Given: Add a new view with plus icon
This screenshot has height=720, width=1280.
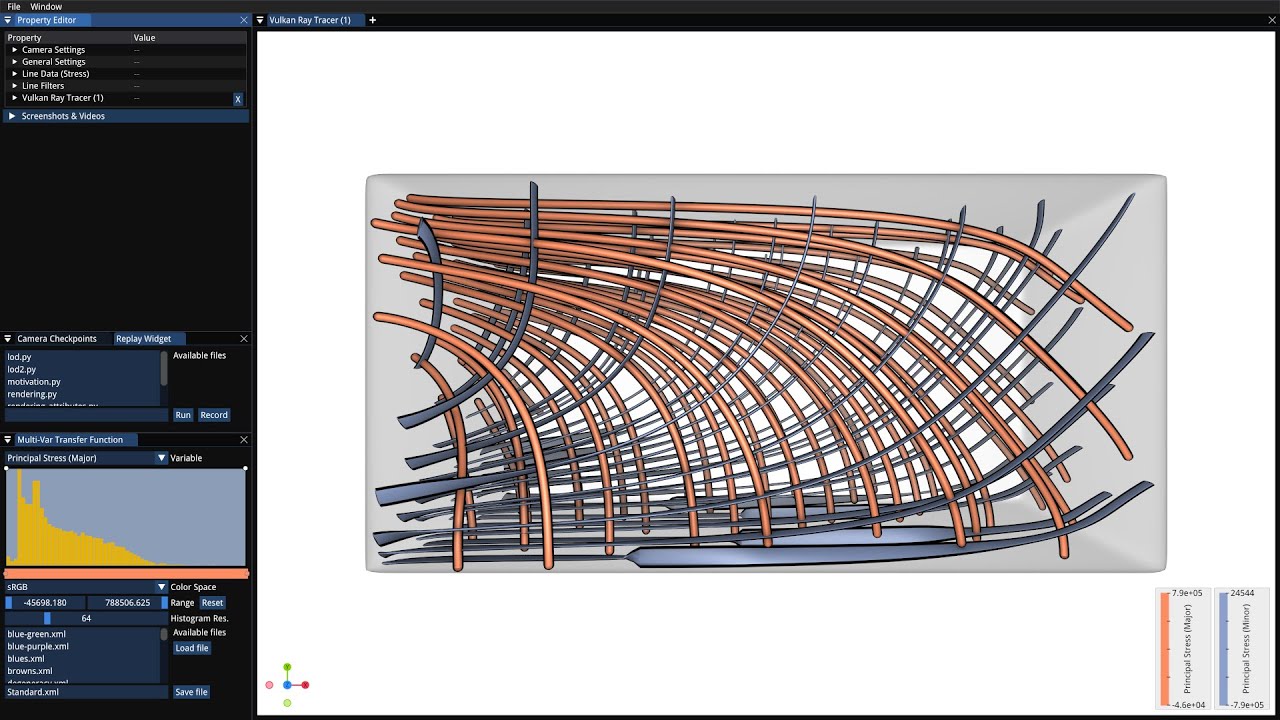Looking at the screenshot, I should pos(373,20).
